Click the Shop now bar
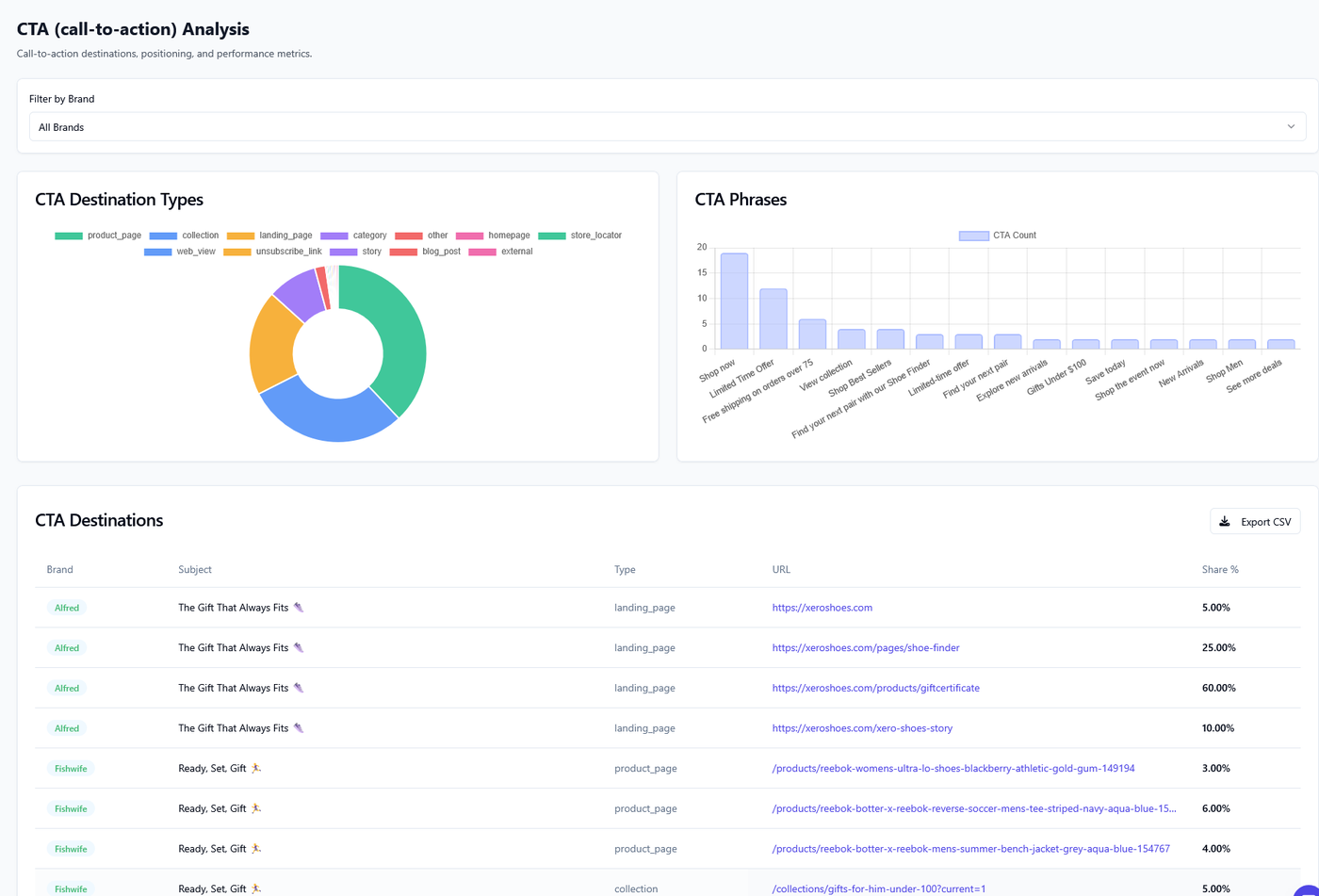1319x896 pixels. pos(734,301)
